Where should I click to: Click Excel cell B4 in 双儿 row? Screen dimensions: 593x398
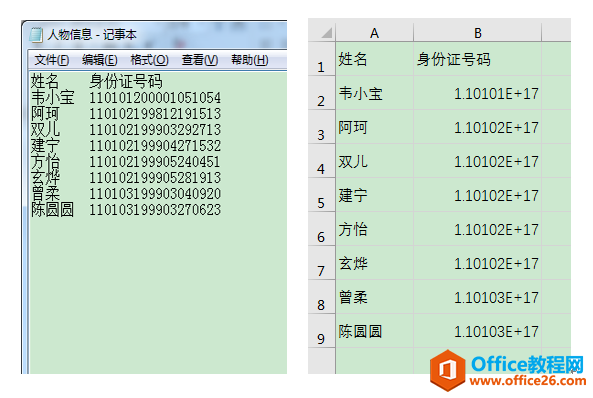[478, 161]
